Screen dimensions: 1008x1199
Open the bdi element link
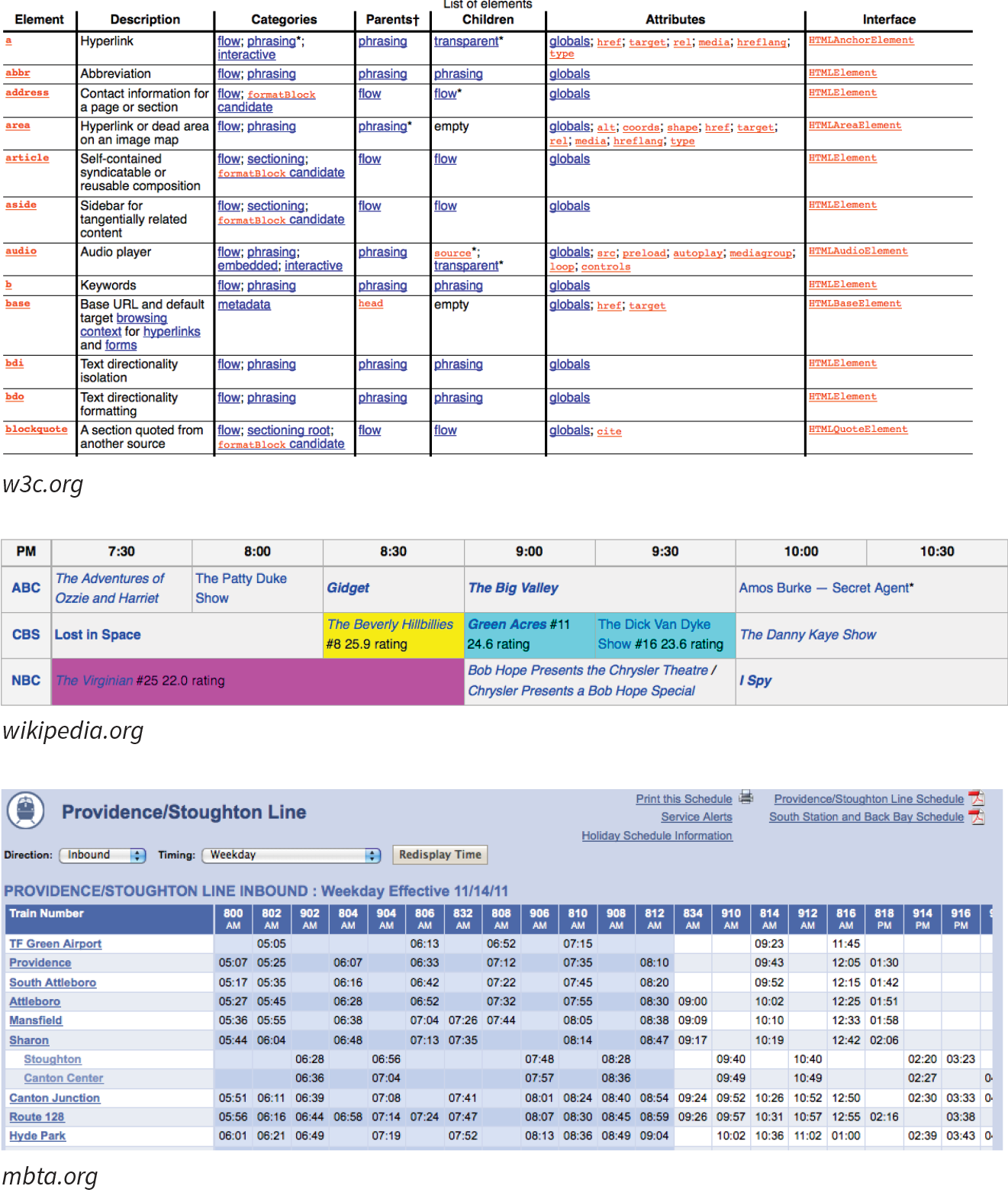click(14, 363)
